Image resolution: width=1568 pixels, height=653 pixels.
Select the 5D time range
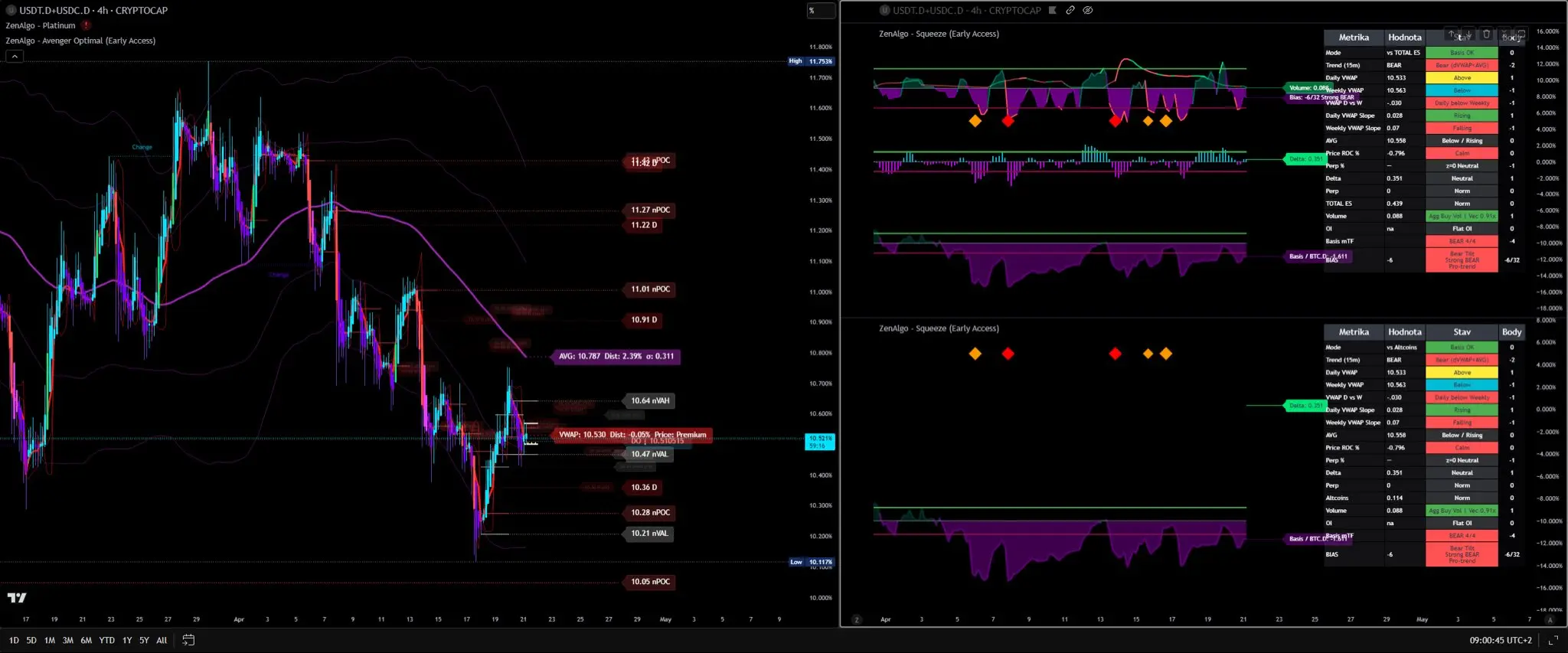coord(31,640)
